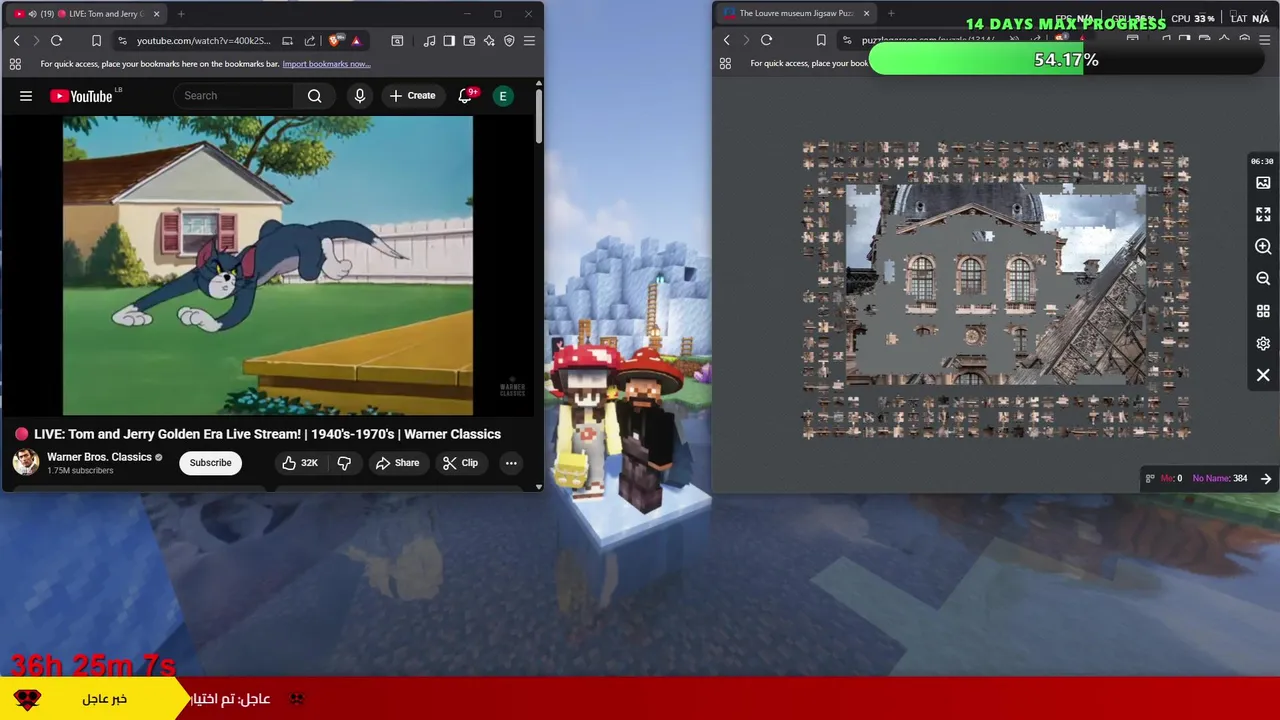Click Import bookmarks now link
Image resolution: width=1280 pixels, height=720 pixels.
326,64
